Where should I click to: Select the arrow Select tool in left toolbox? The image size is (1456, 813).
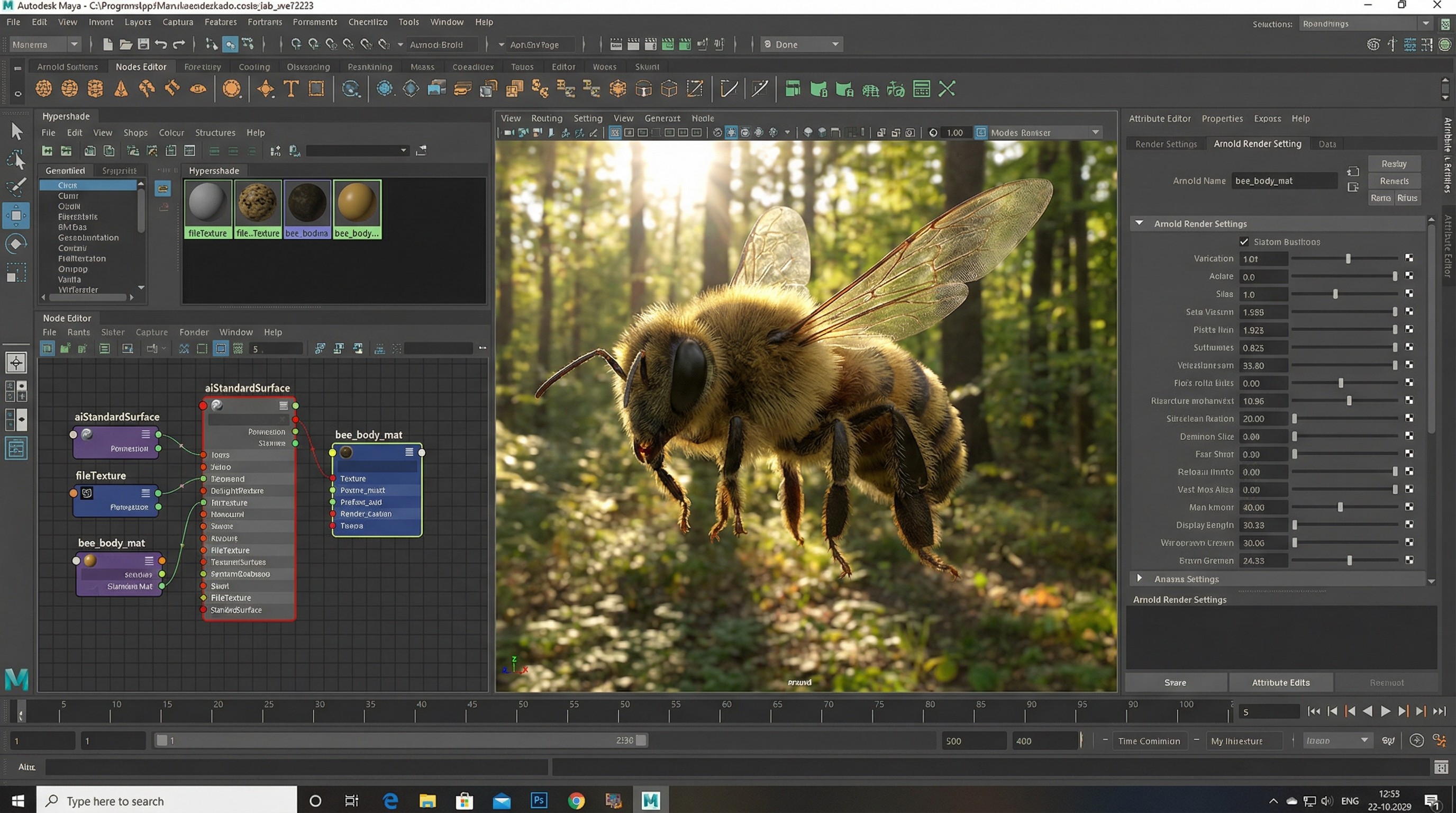click(x=17, y=131)
